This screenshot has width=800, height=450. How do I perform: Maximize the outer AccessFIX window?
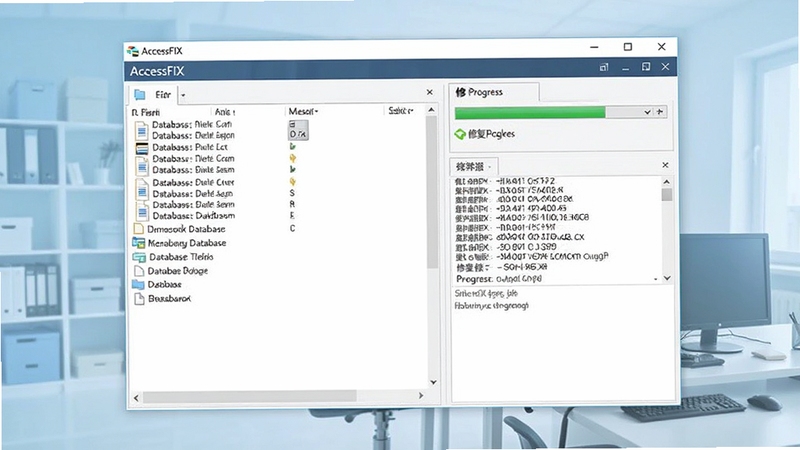click(628, 47)
